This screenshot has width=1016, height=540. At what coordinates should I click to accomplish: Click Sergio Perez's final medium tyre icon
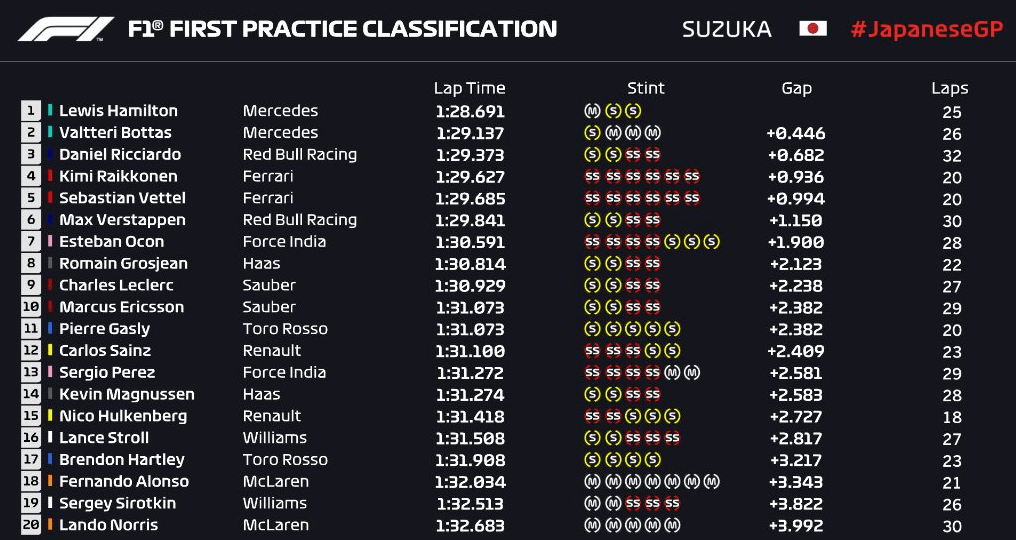click(x=692, y=373)
